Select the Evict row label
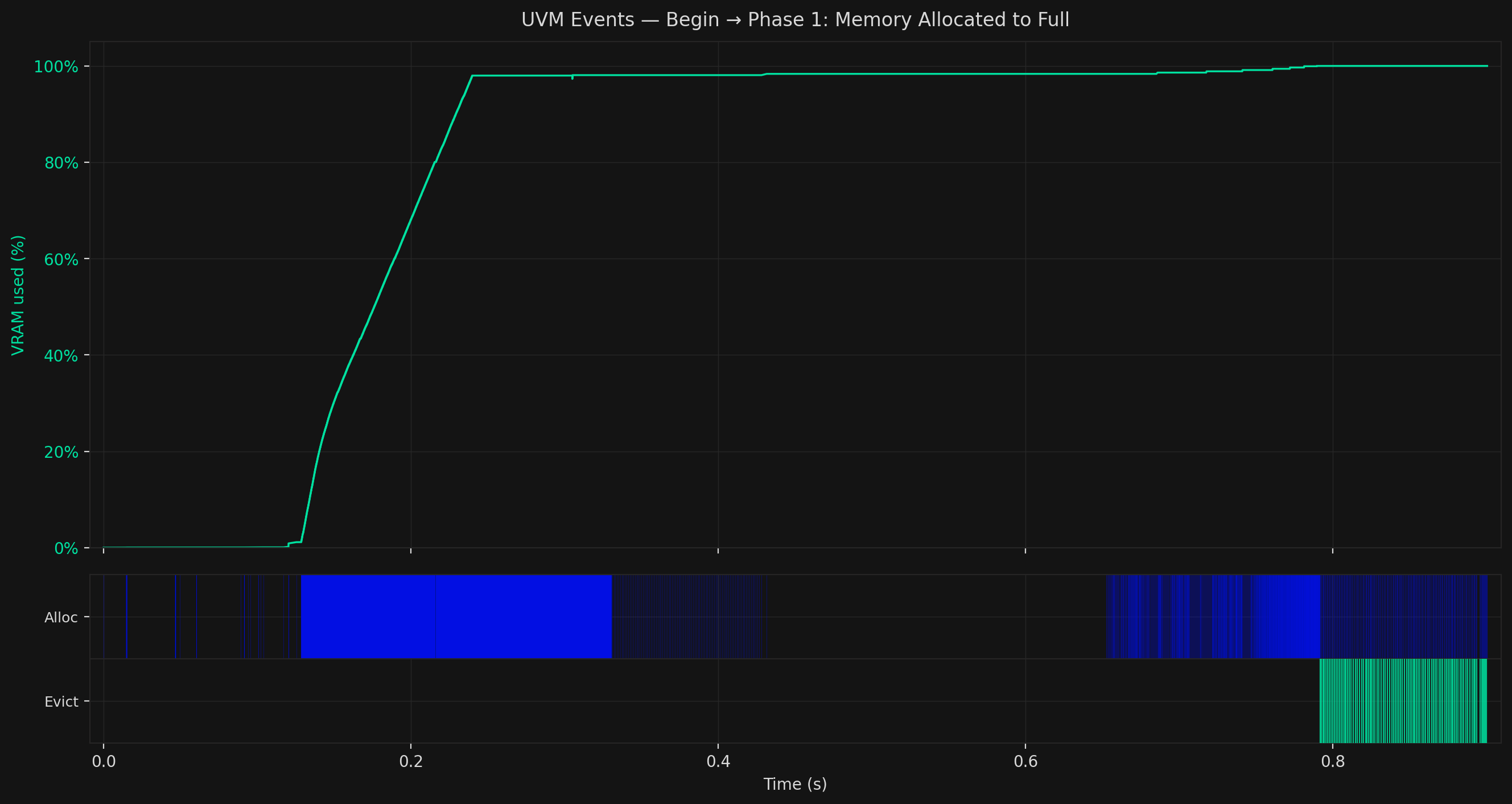The image size is (1512, 804). click(x=61, y=702)
